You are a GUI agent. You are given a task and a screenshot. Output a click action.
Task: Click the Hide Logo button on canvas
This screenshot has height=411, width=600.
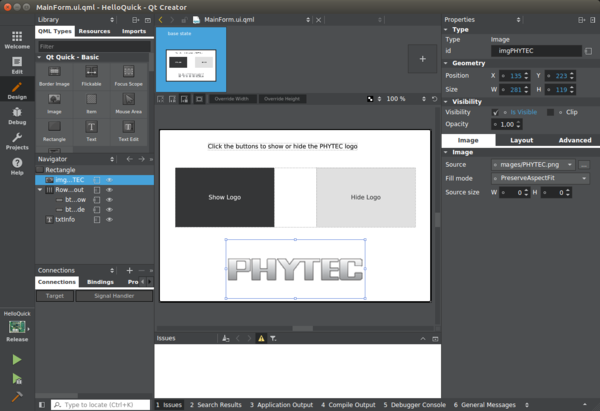tap(366, 197)
